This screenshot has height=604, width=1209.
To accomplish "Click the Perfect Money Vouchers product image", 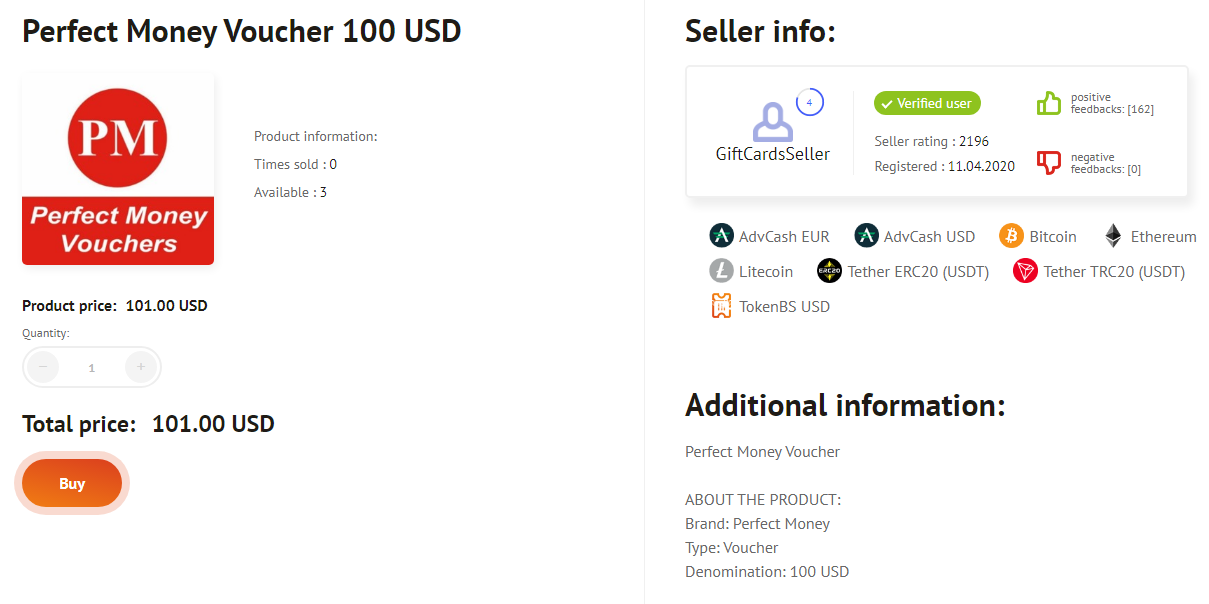I will (x=118, y=169).
